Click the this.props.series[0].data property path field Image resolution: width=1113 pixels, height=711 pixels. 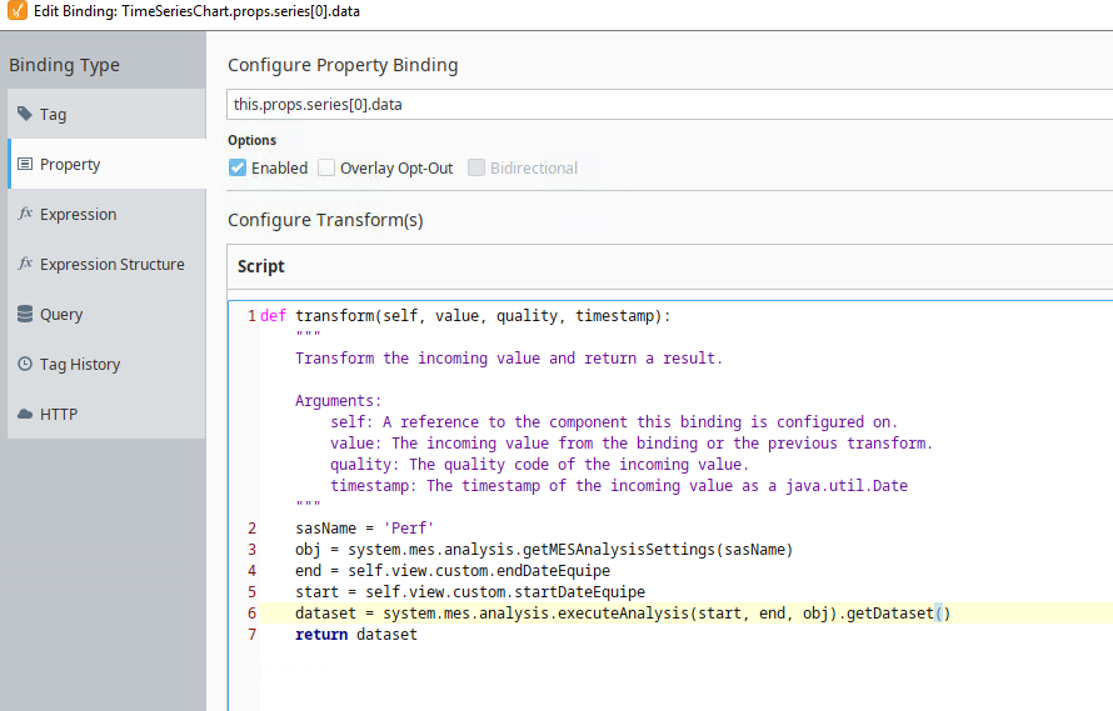669,104
